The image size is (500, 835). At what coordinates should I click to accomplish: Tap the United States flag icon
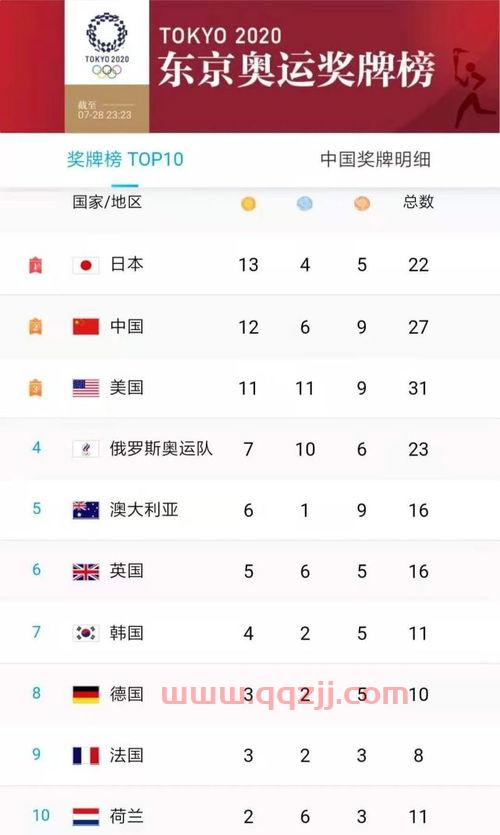tap(86, 388)
